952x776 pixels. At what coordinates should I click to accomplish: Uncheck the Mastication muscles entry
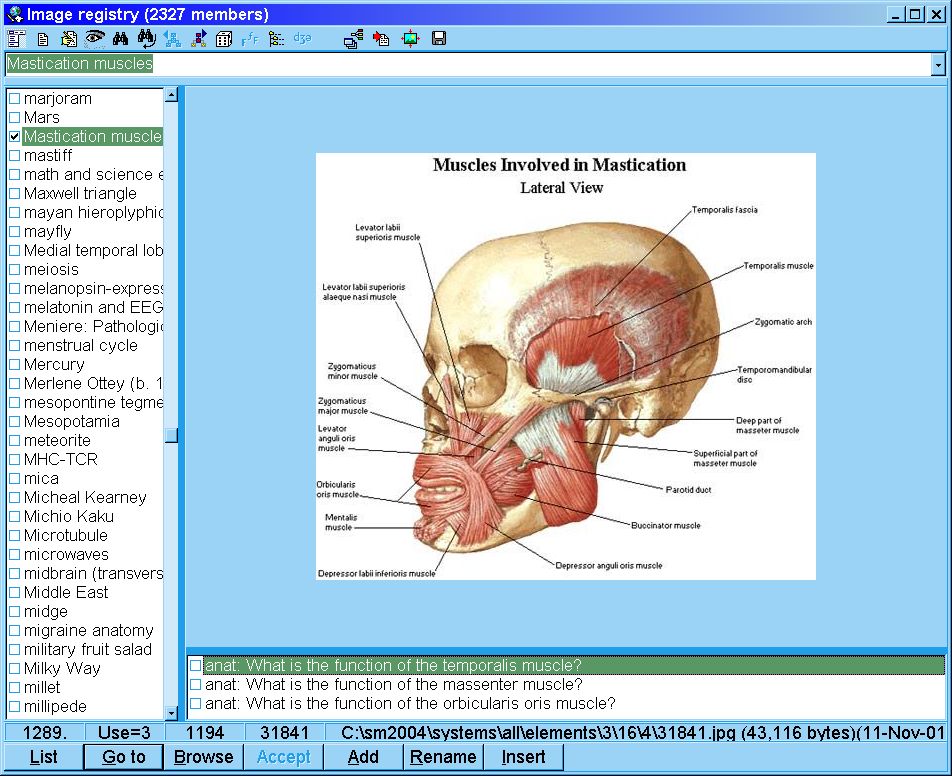coord(14,136)
